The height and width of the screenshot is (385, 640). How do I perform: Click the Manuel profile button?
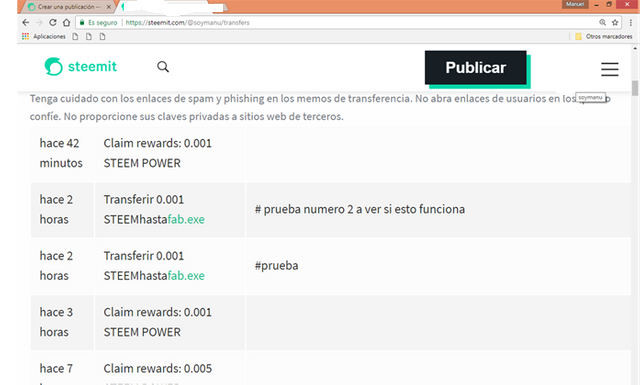575,4
